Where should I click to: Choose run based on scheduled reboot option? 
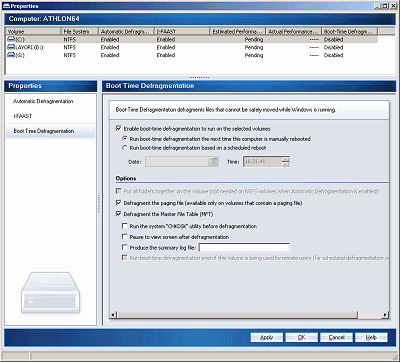[125, 148]
